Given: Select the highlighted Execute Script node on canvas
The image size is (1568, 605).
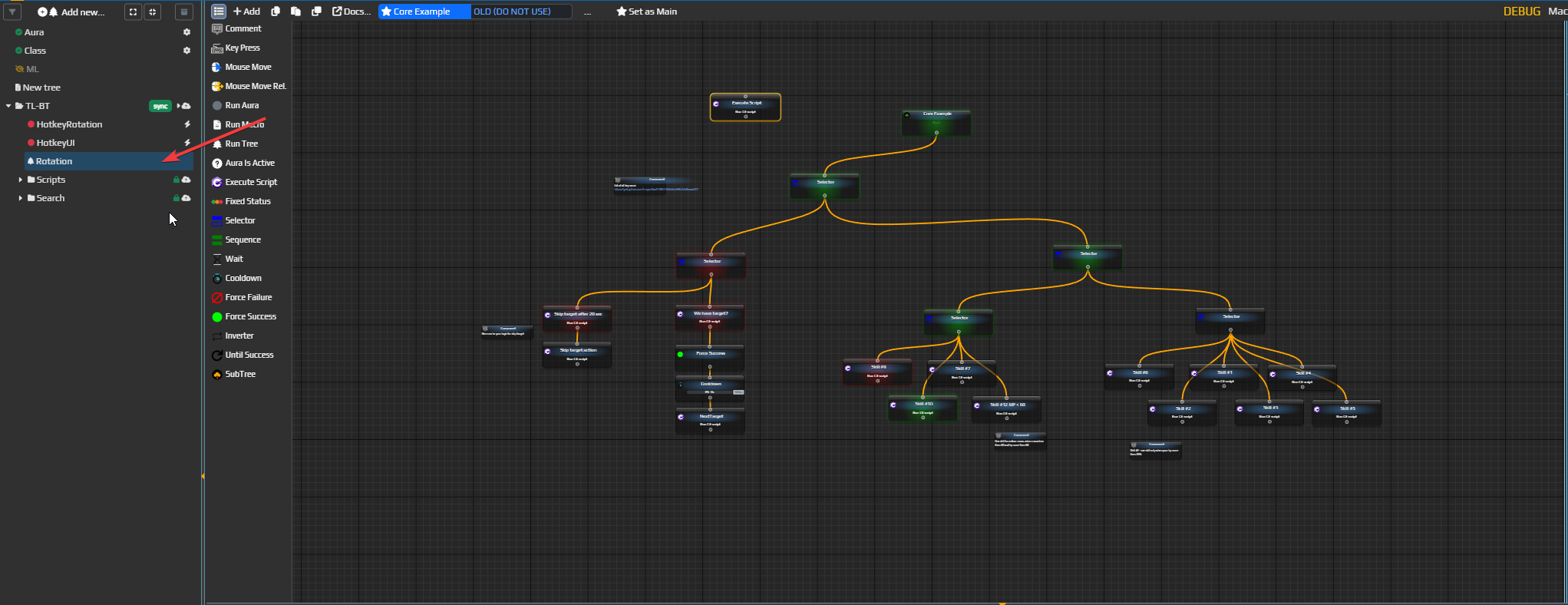Looking at the screenshot, I should [745, 107].
